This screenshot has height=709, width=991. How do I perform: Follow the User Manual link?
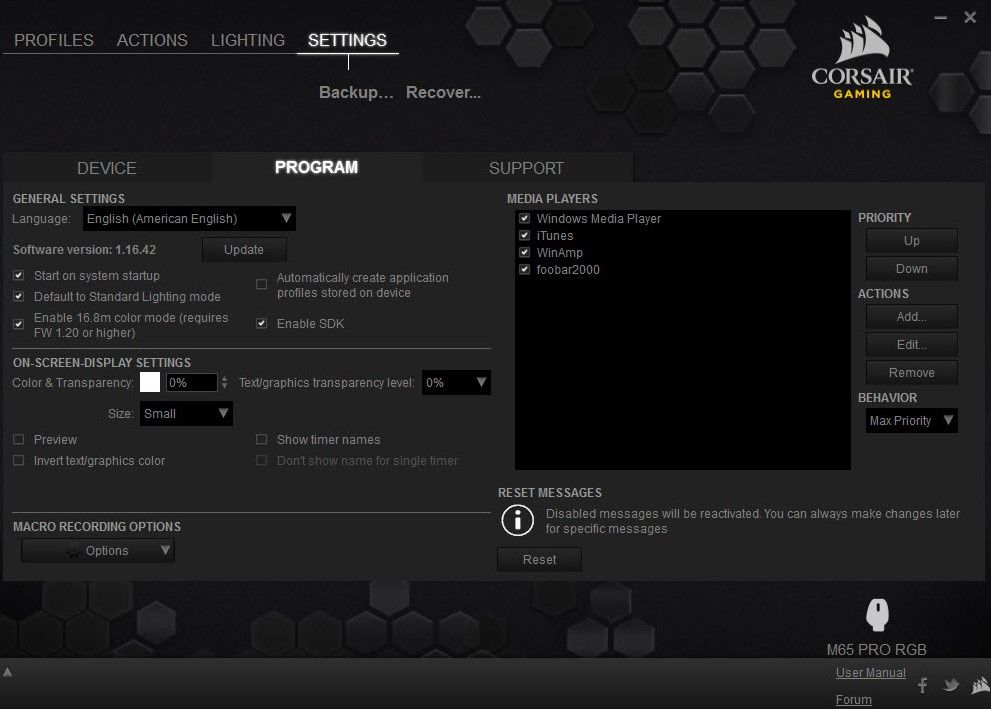pos(870,673)
